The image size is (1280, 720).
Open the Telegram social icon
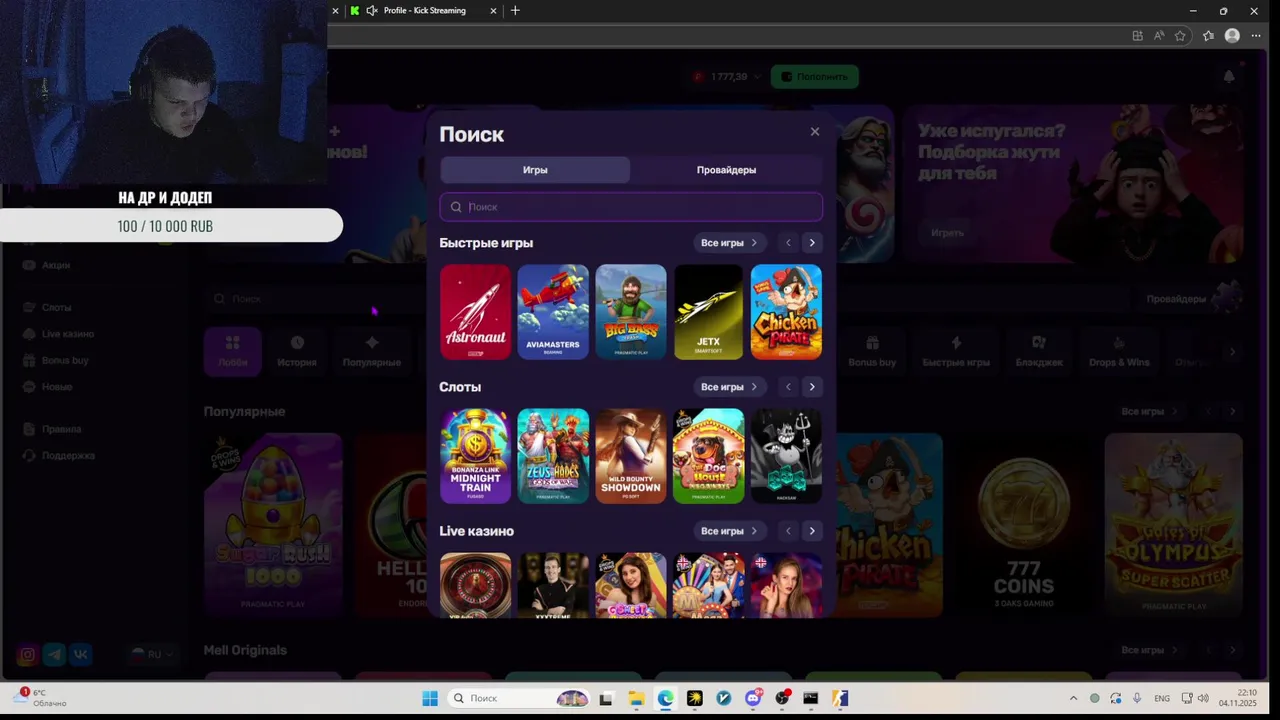54,655
